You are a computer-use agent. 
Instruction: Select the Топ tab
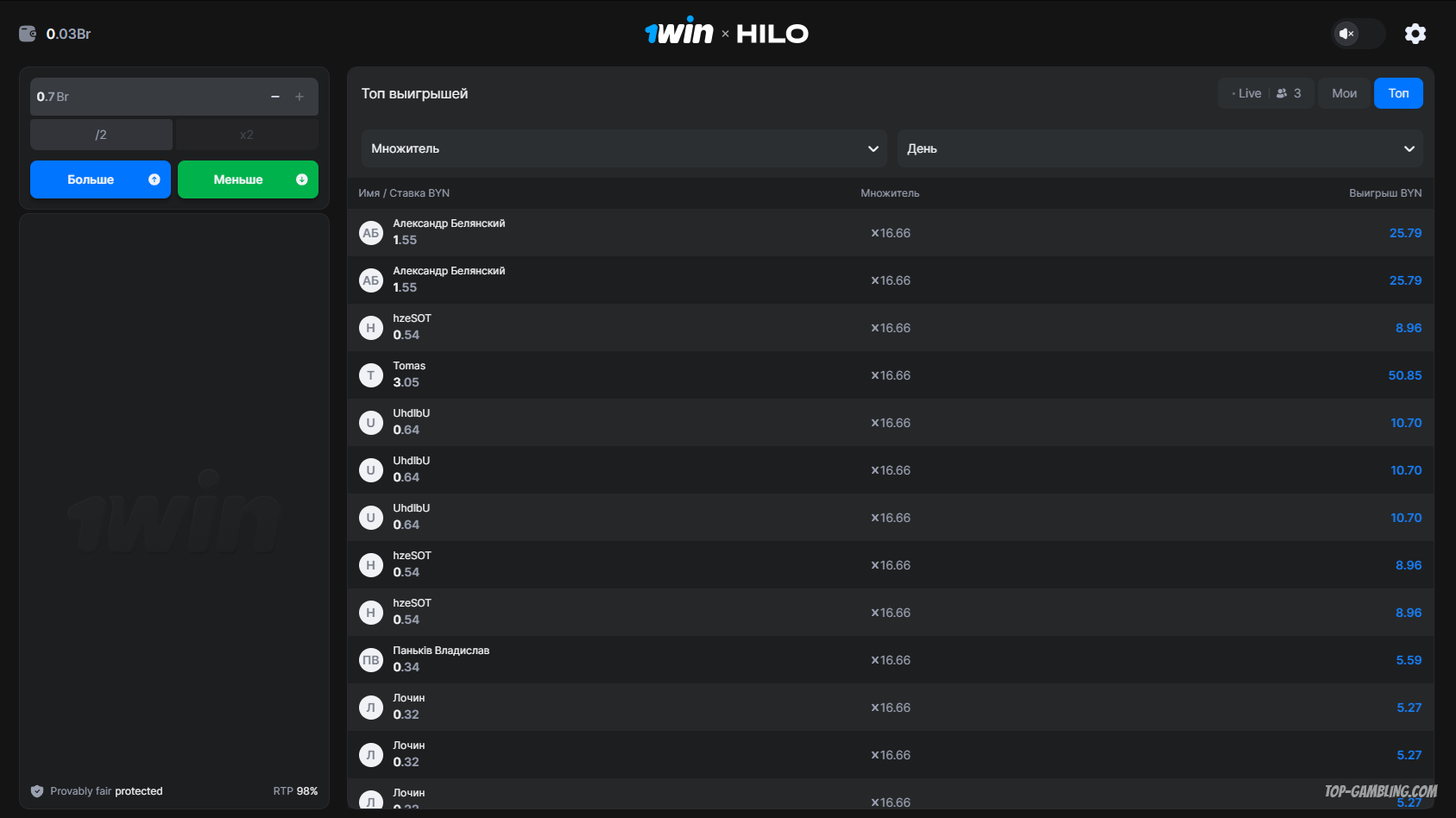coord(1398,93)
